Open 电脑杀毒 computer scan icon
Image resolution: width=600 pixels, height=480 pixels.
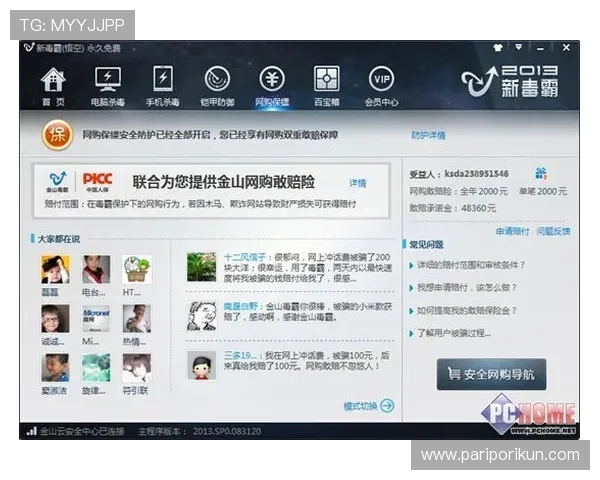108,79
